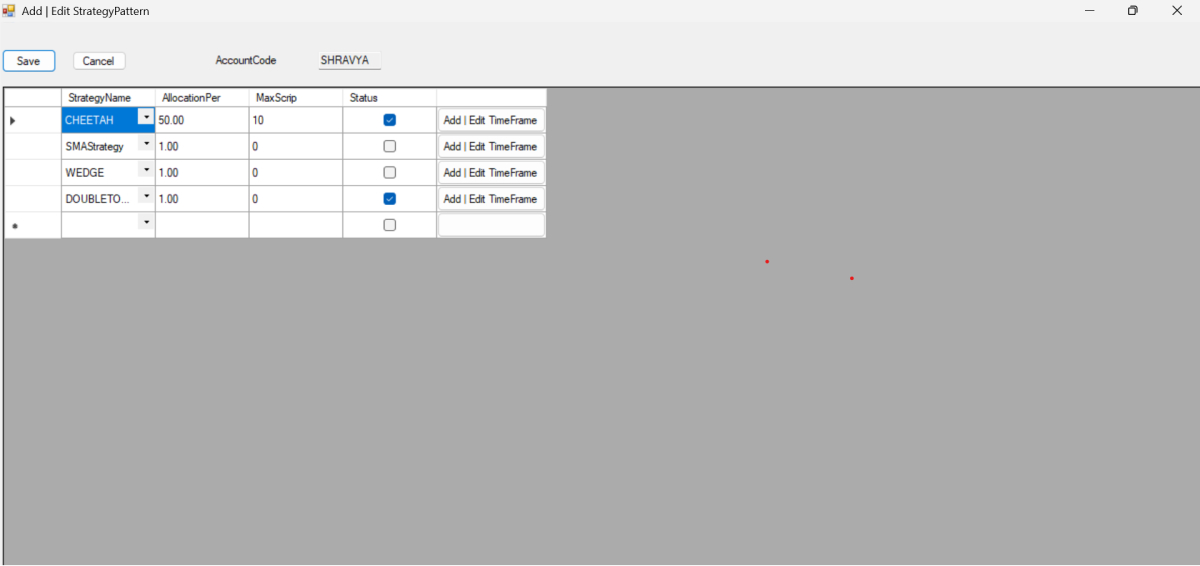Image resolution: width=1200 pixels, height=566 pixels.
Task: Select the MaxScrip cell showing 10
Action: coord(295,120)
